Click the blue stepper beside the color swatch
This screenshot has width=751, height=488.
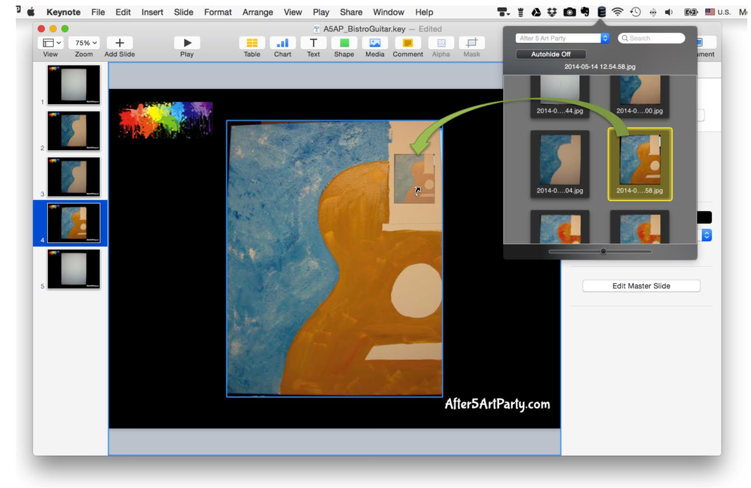[x=707, y=235]
